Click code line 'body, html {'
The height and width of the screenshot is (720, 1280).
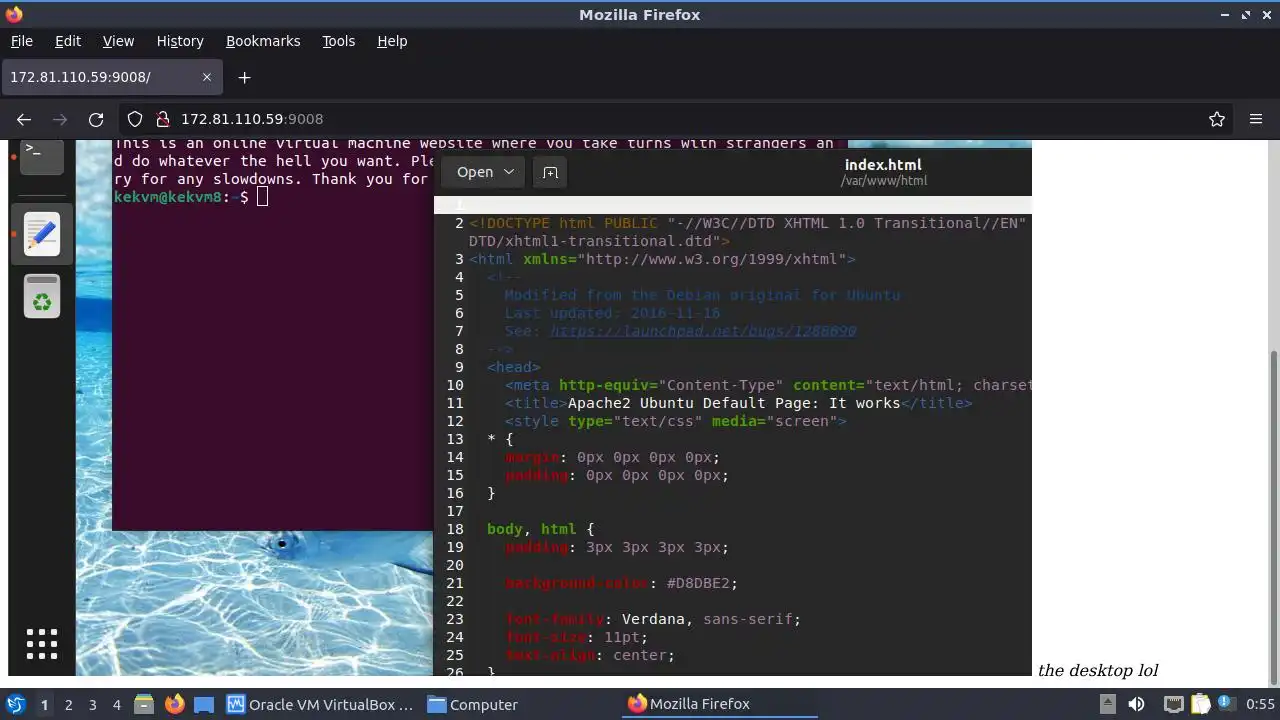(541, 529)
